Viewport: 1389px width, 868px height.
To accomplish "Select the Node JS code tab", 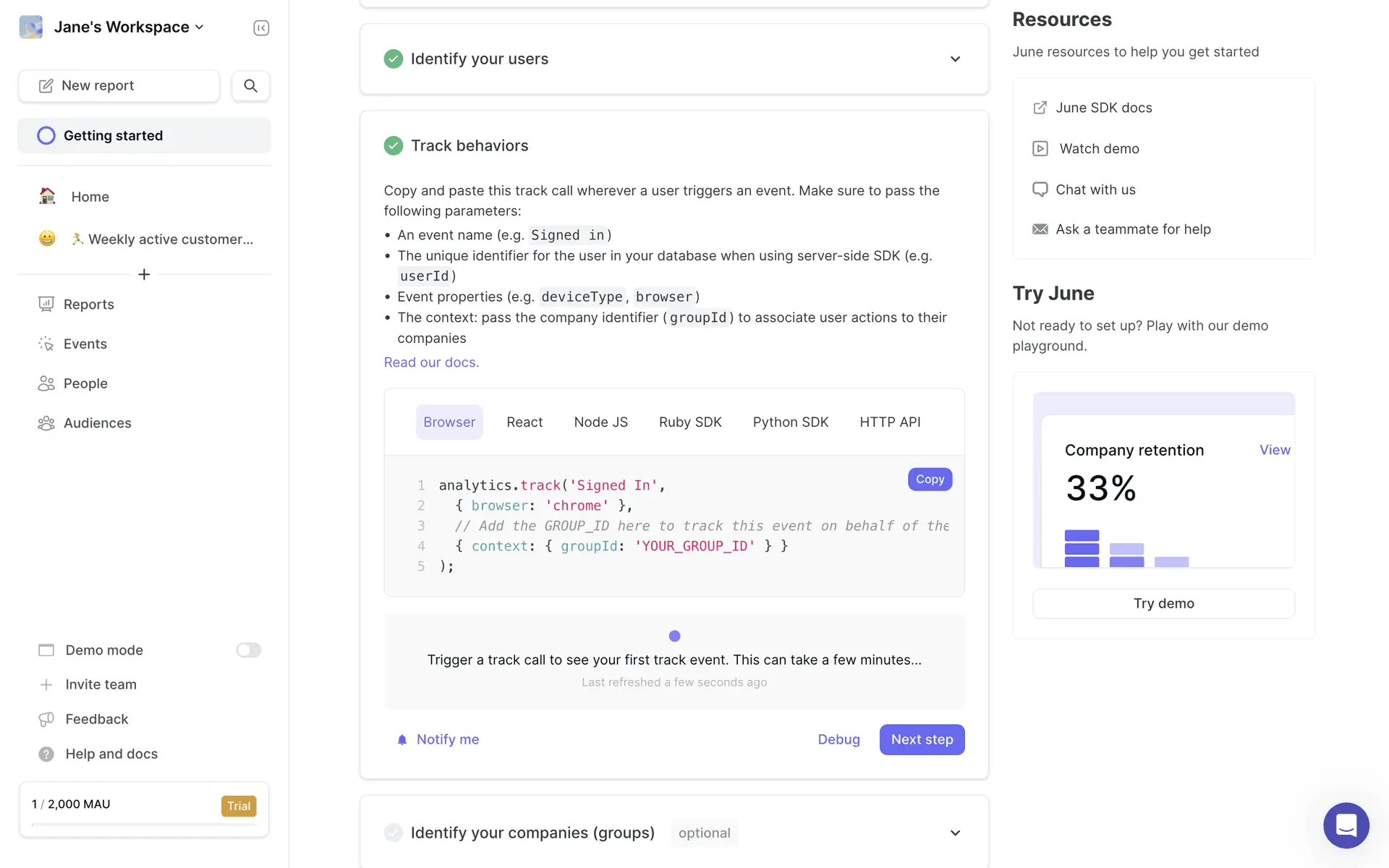I will (x=600, y=422).
